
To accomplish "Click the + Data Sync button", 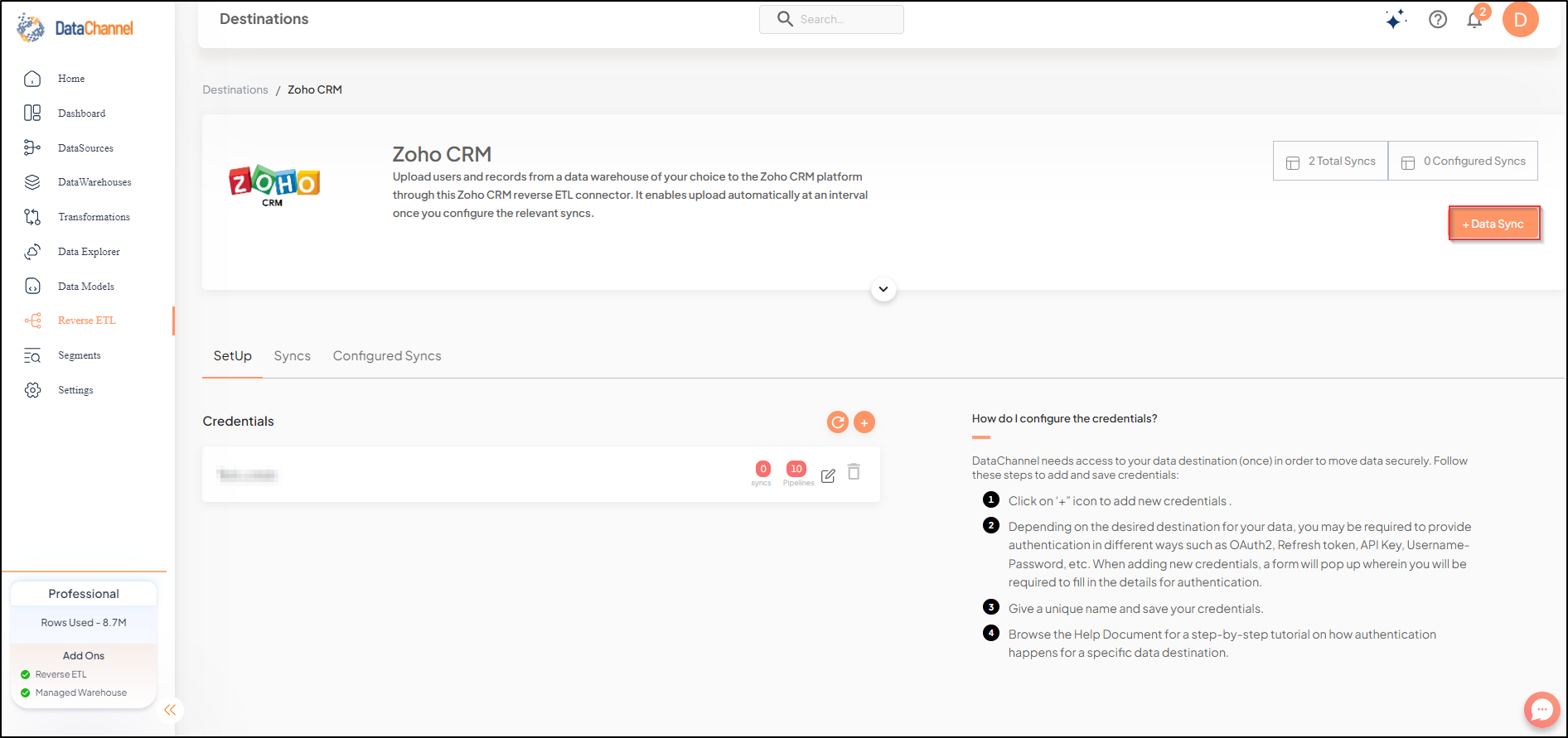I will (x=1494, y=224).
